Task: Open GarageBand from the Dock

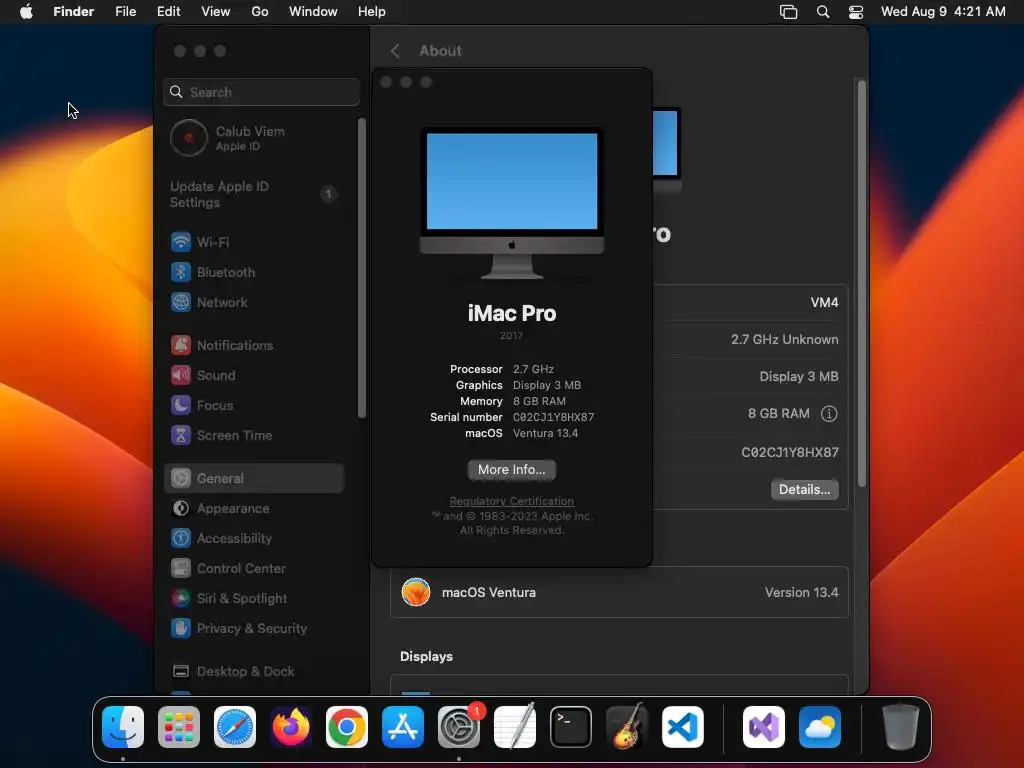Action: 627,727
